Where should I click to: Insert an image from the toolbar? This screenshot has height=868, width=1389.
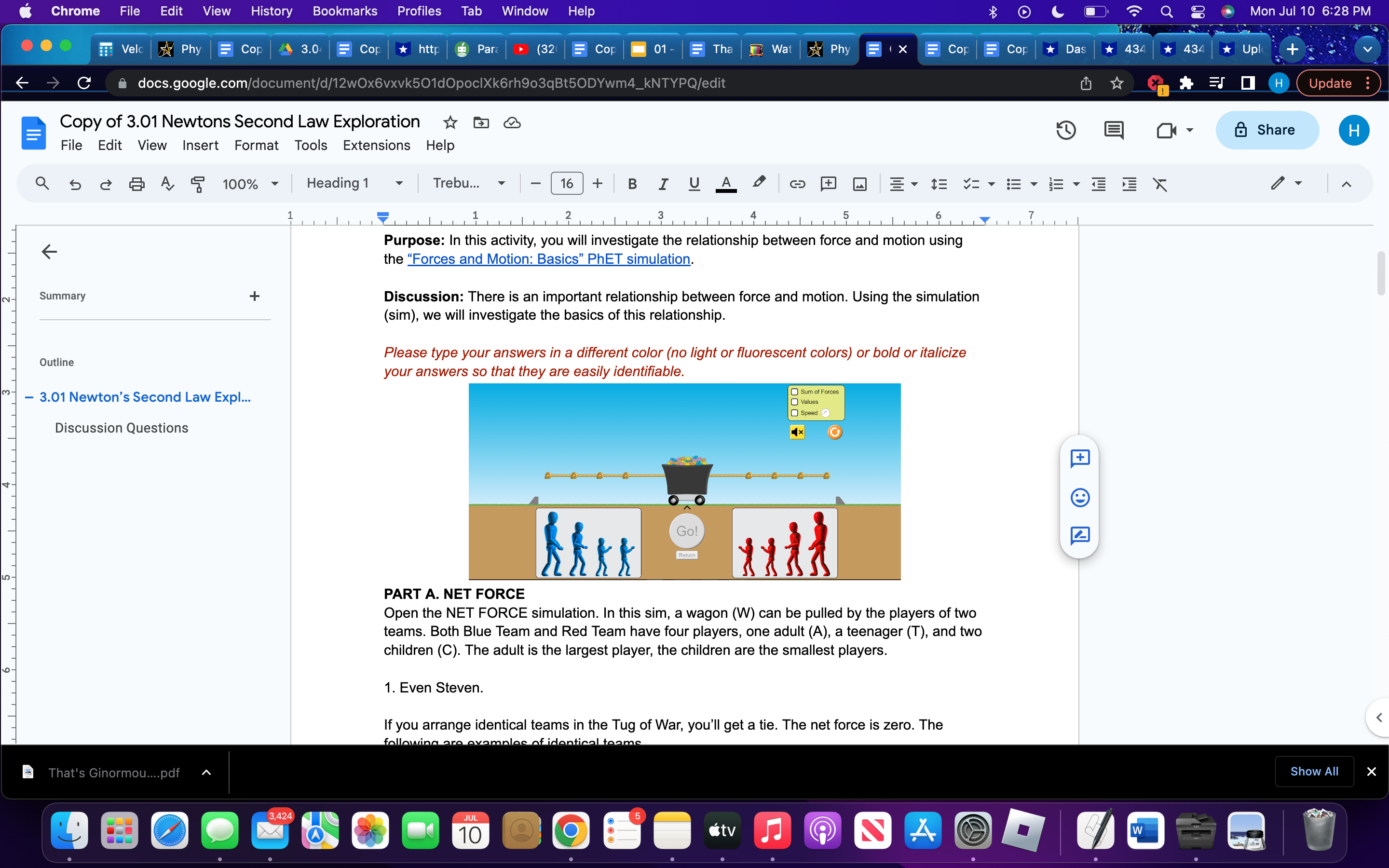click(x=859, y=184)
